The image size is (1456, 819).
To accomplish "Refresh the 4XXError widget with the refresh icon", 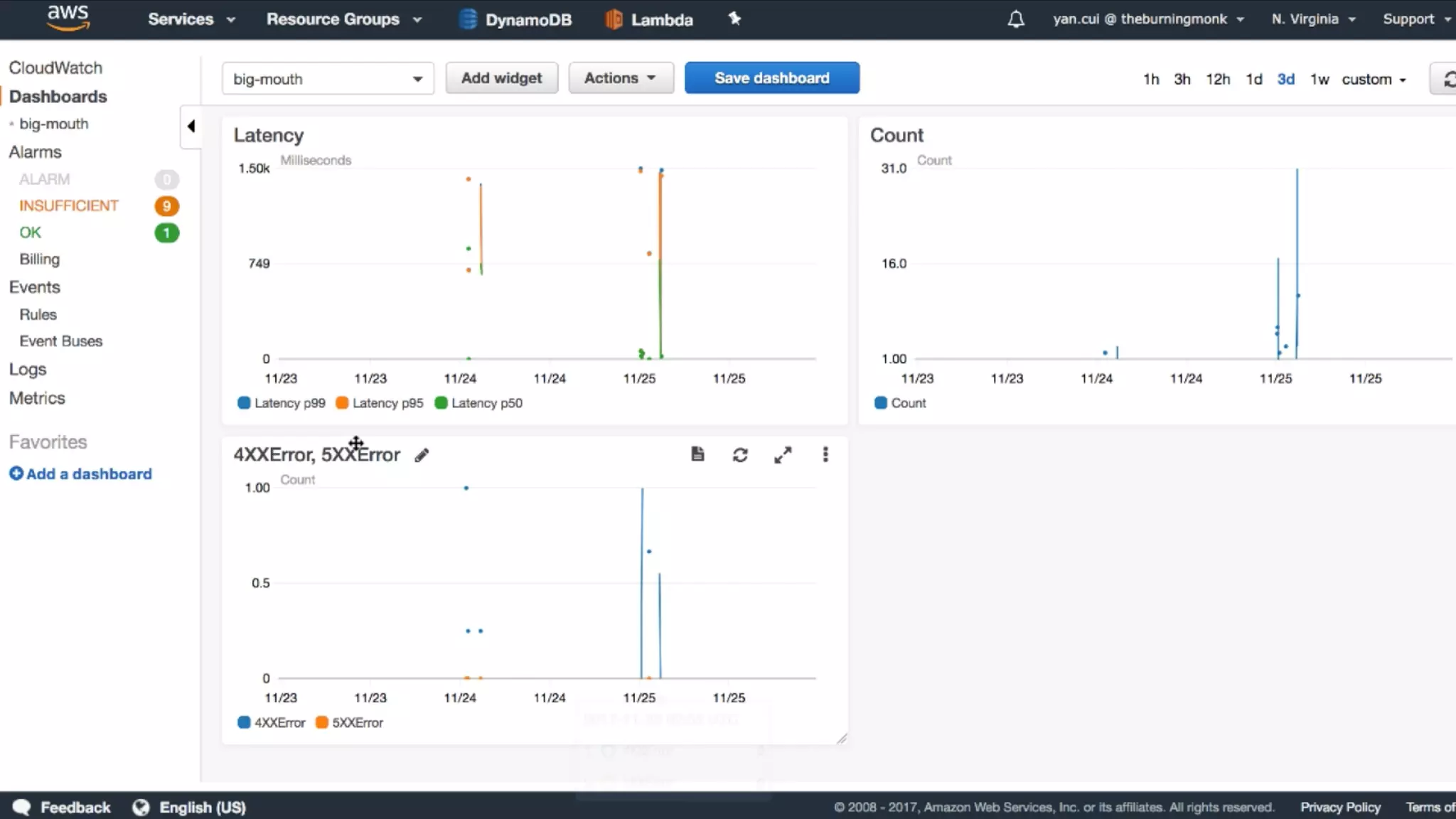I will (740, 455).
